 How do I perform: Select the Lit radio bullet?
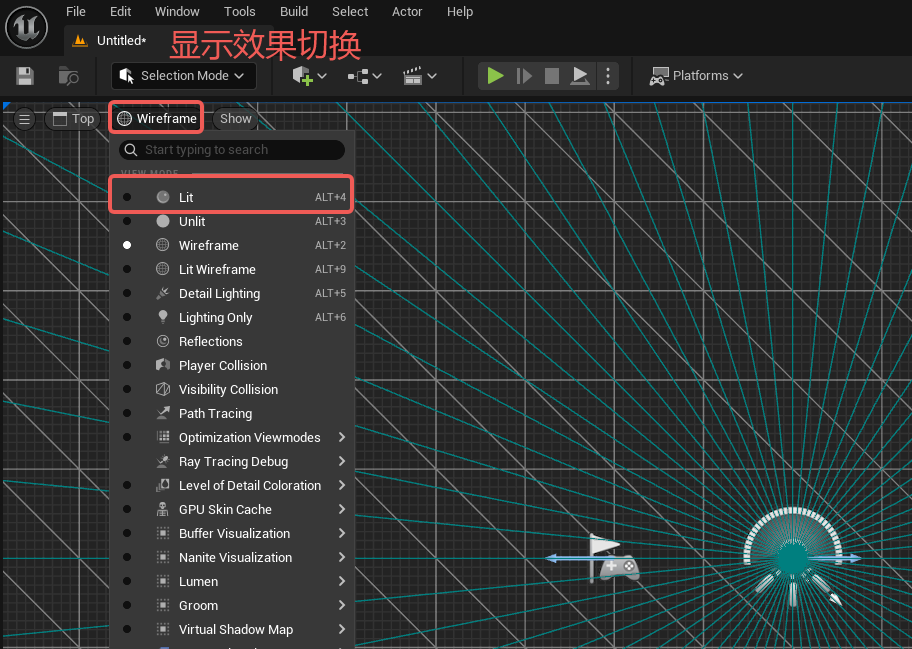pyautogui.click(x=127, y=197)
